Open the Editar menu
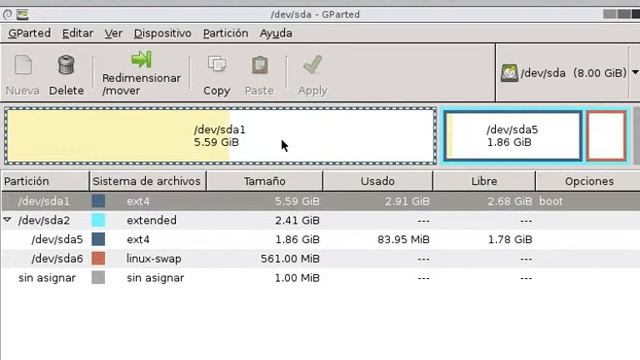The width and height of the screenshot is (640, 360). [x=78, y=33]
